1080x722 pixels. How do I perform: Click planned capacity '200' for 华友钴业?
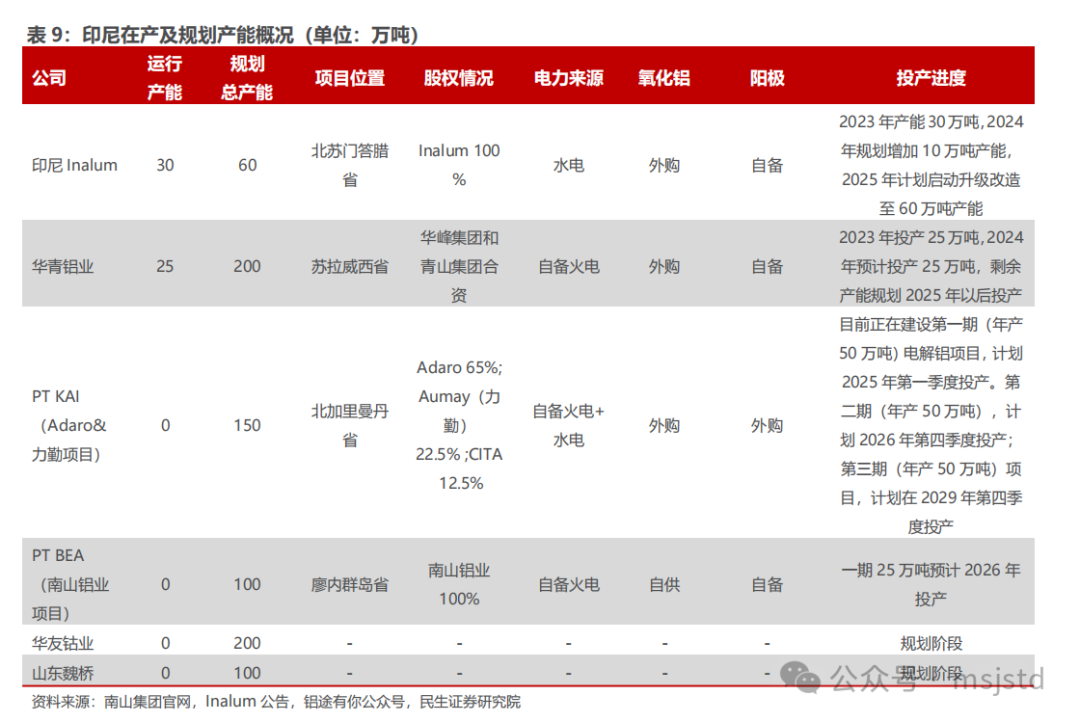pos(247,643)
